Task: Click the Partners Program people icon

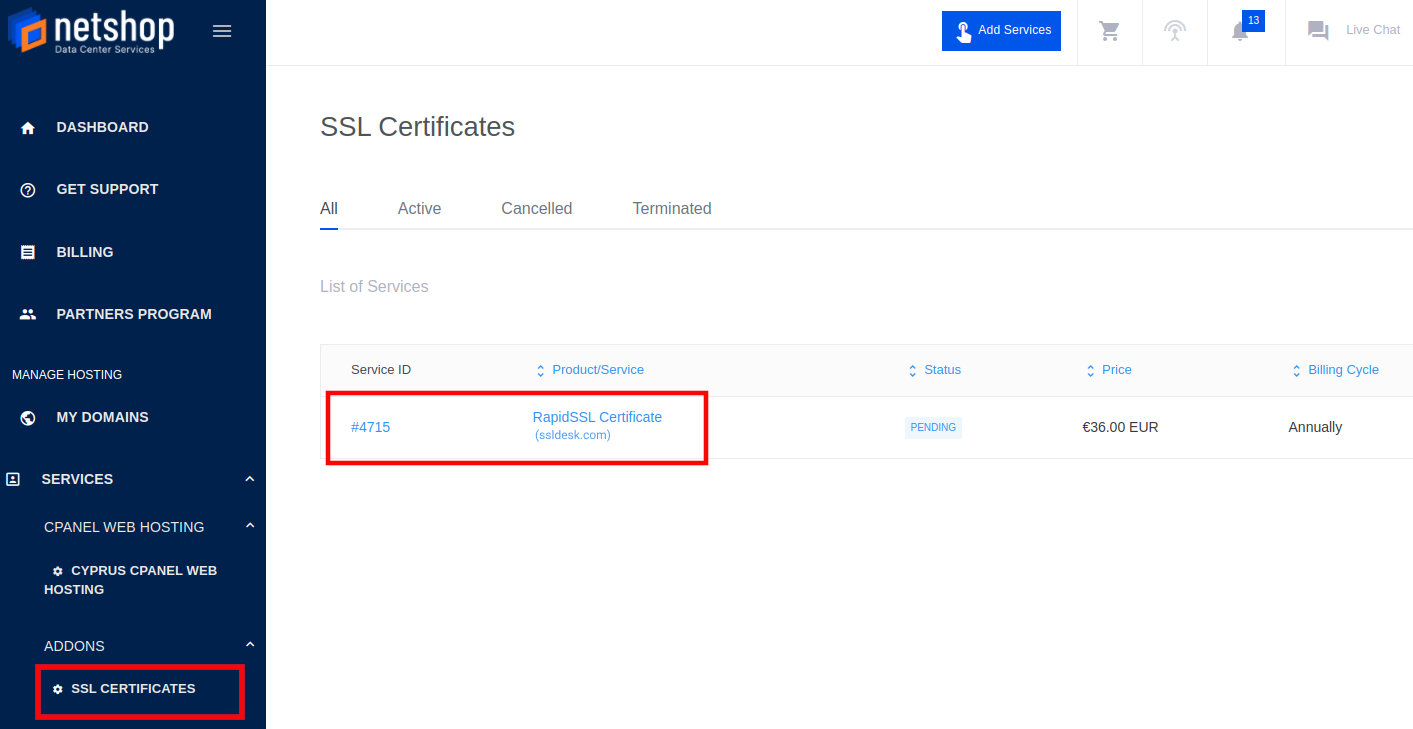Action: [x=28, y=314]
